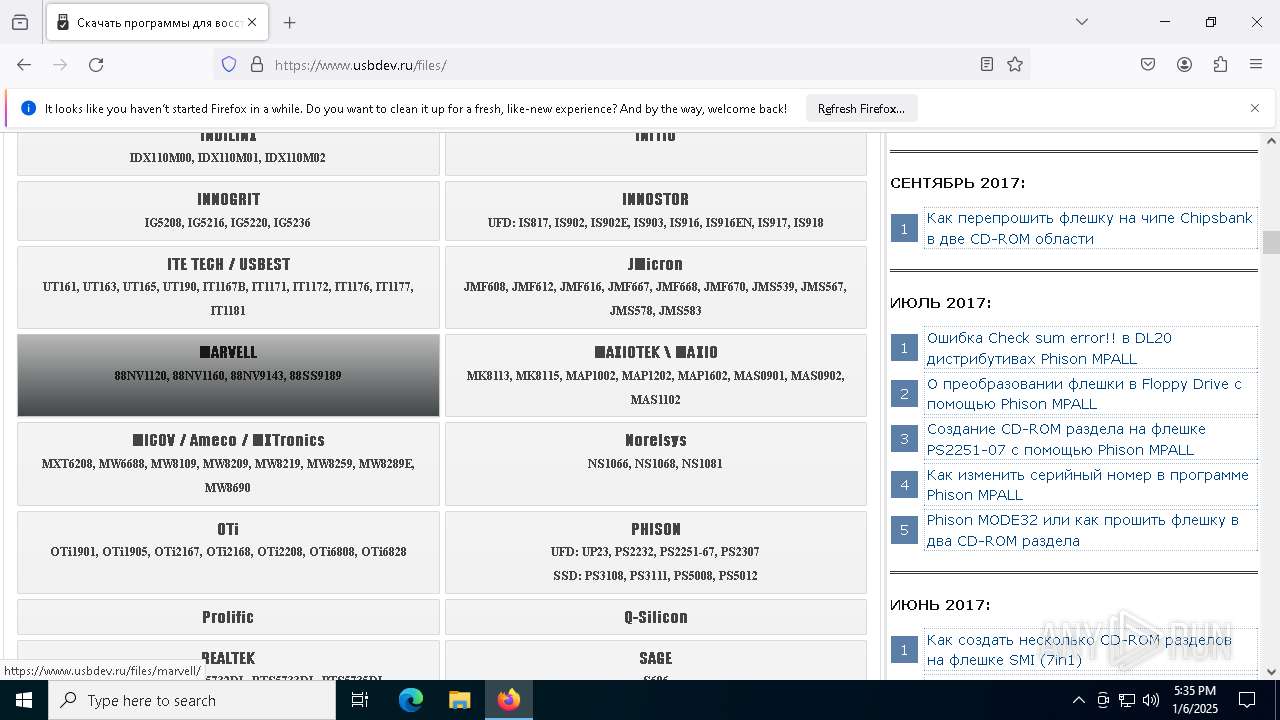Open clock showing 5:35 PM
Image resolution: width=1280 pixels, height=720 pixels.
pos(1195,700)
